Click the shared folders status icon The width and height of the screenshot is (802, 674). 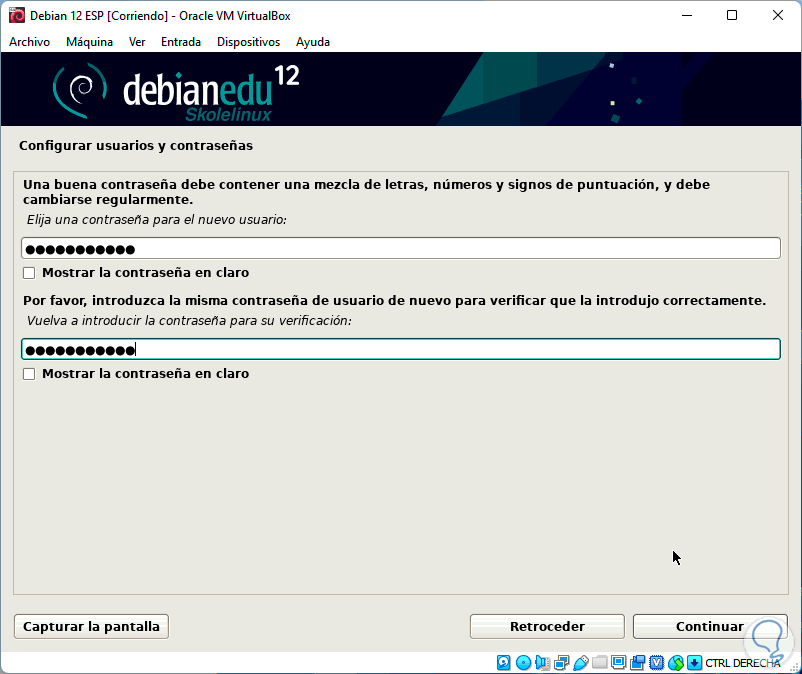(599, 663)
